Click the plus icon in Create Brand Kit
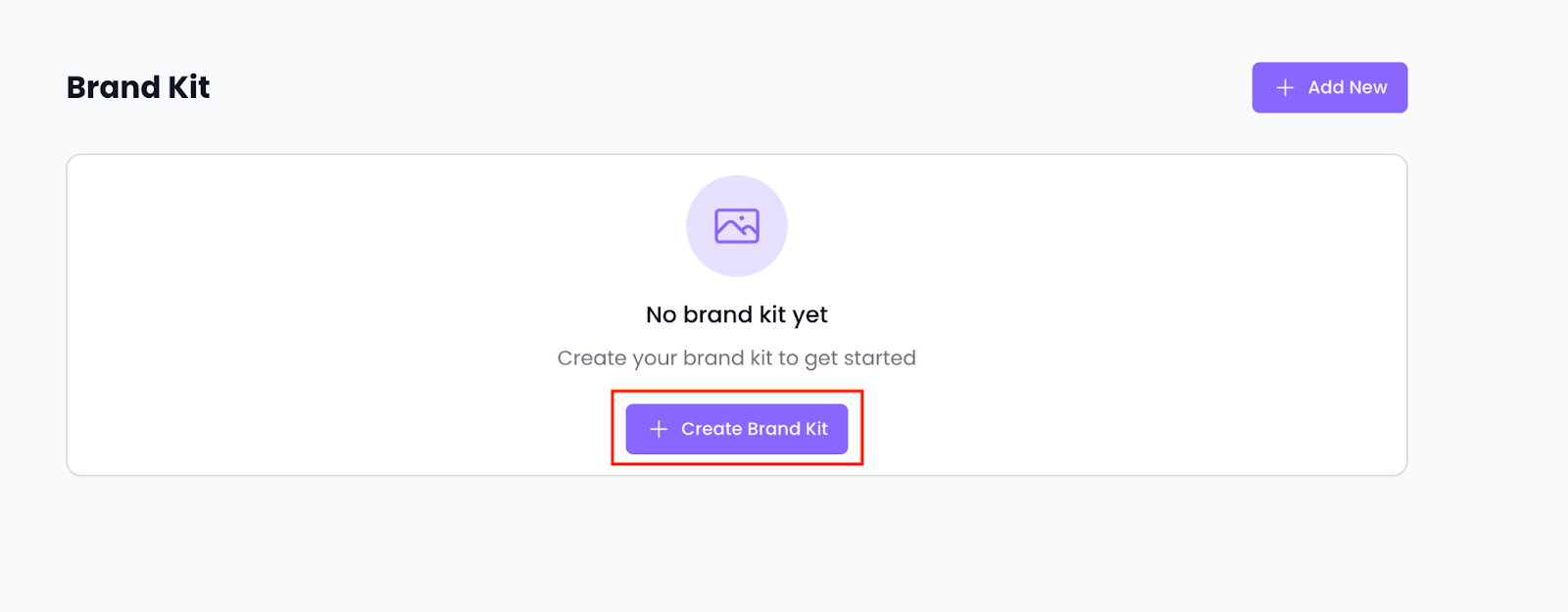This screenshot has height=612, width=1568. (659, 429)
